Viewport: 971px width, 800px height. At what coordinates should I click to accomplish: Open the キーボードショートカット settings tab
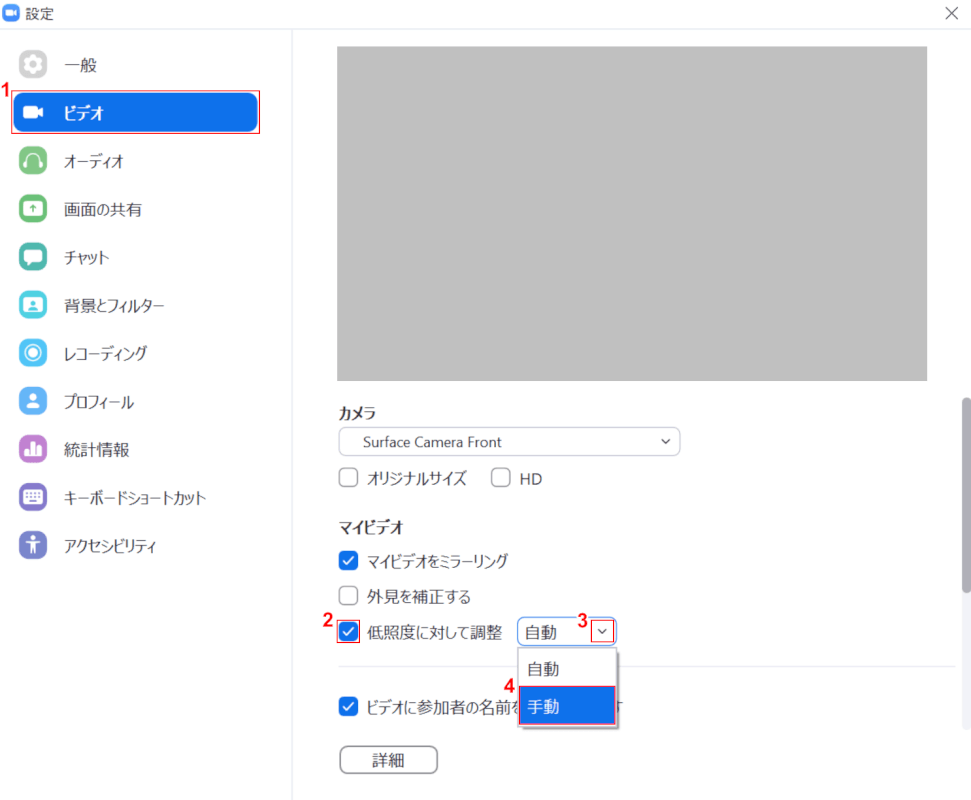click(135, 497)
